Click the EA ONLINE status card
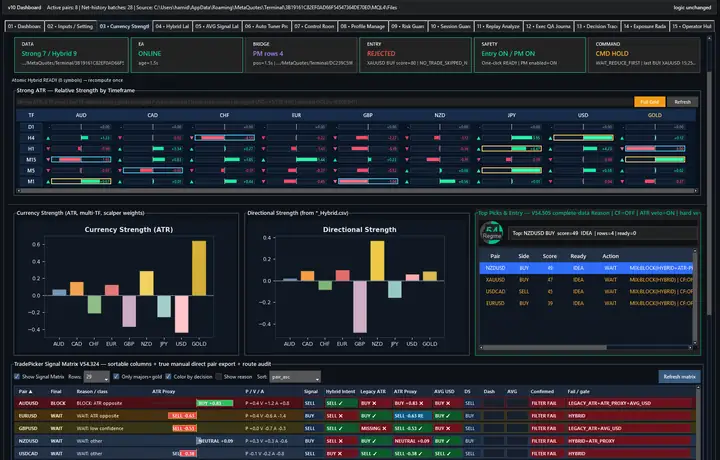The height and width of the screenshot is (460, 720). coord(187,55)
